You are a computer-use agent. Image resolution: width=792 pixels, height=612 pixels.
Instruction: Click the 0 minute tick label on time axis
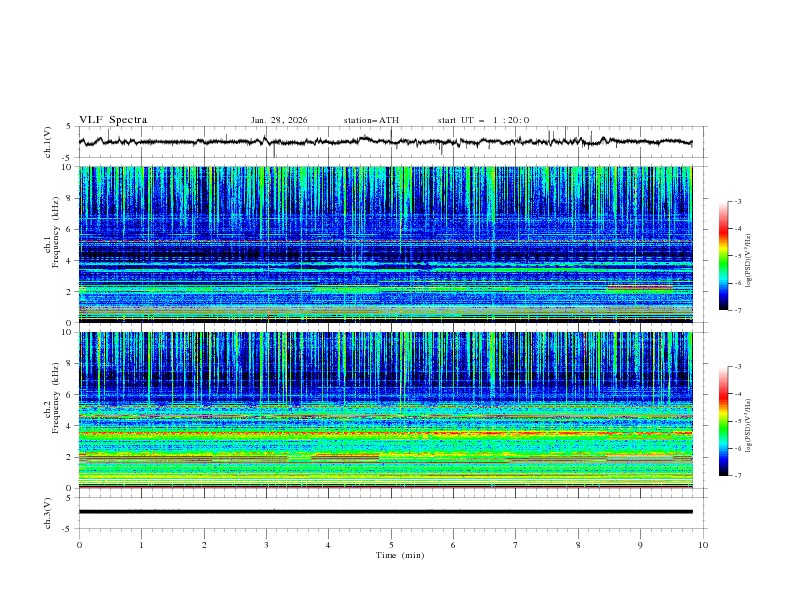click(80, 545)
